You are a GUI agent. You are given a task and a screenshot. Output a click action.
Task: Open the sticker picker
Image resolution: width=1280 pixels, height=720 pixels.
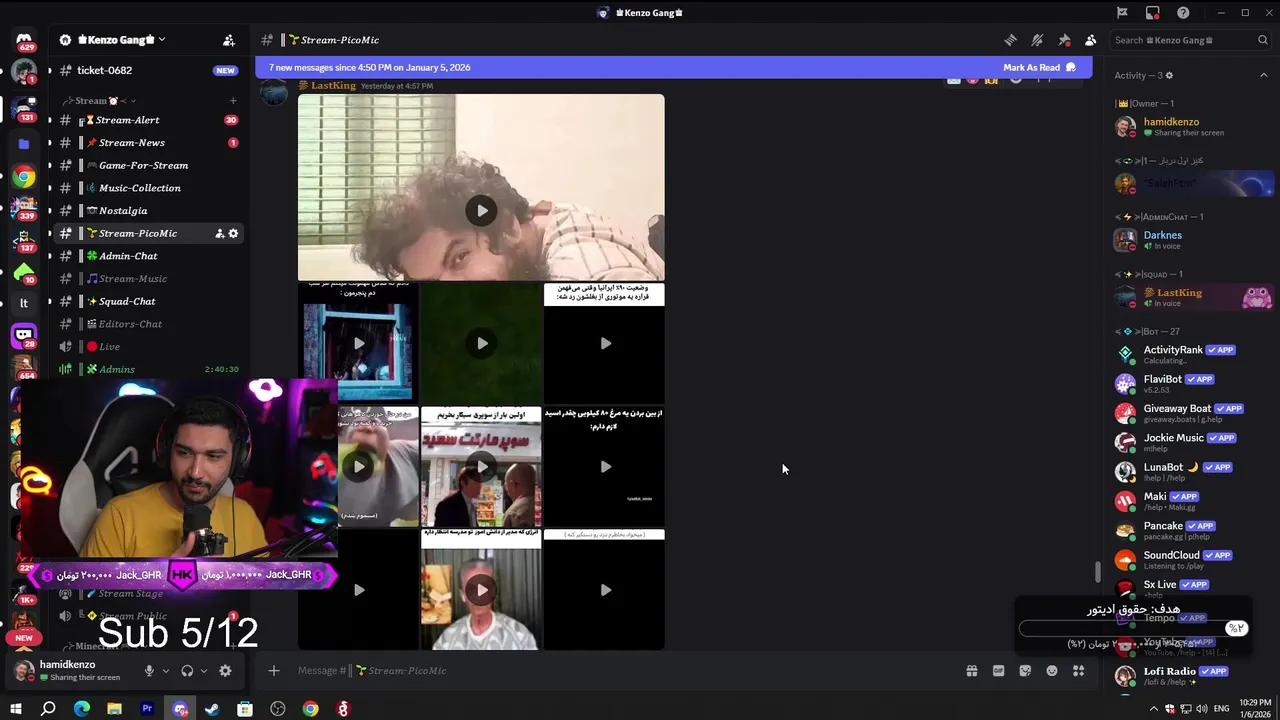[1025, 671]
